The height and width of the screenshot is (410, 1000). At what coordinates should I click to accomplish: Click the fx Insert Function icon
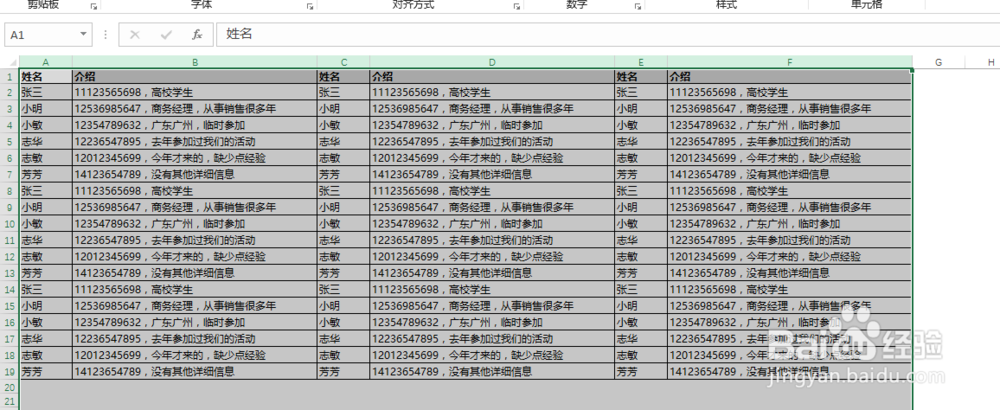(198, 34)
